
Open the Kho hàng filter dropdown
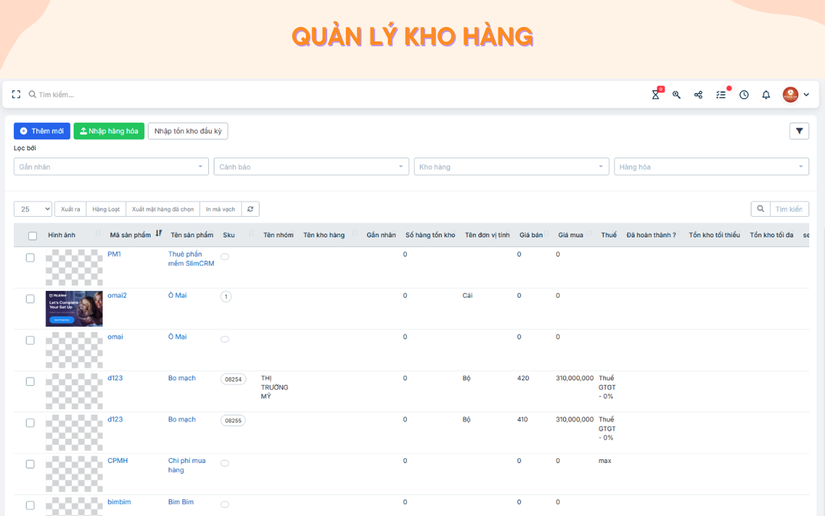[x=511, y=167]
